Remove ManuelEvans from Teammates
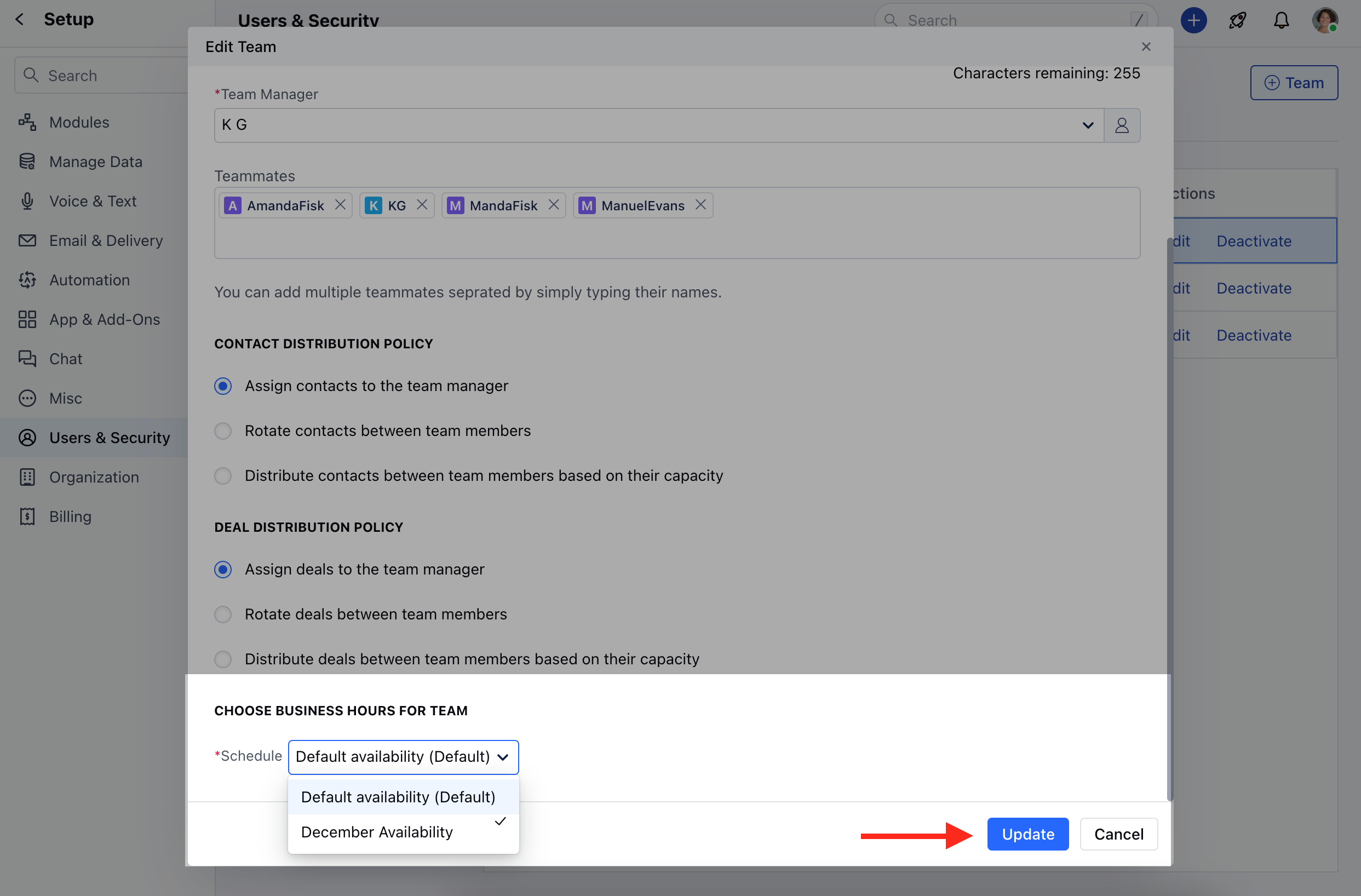 701,205
